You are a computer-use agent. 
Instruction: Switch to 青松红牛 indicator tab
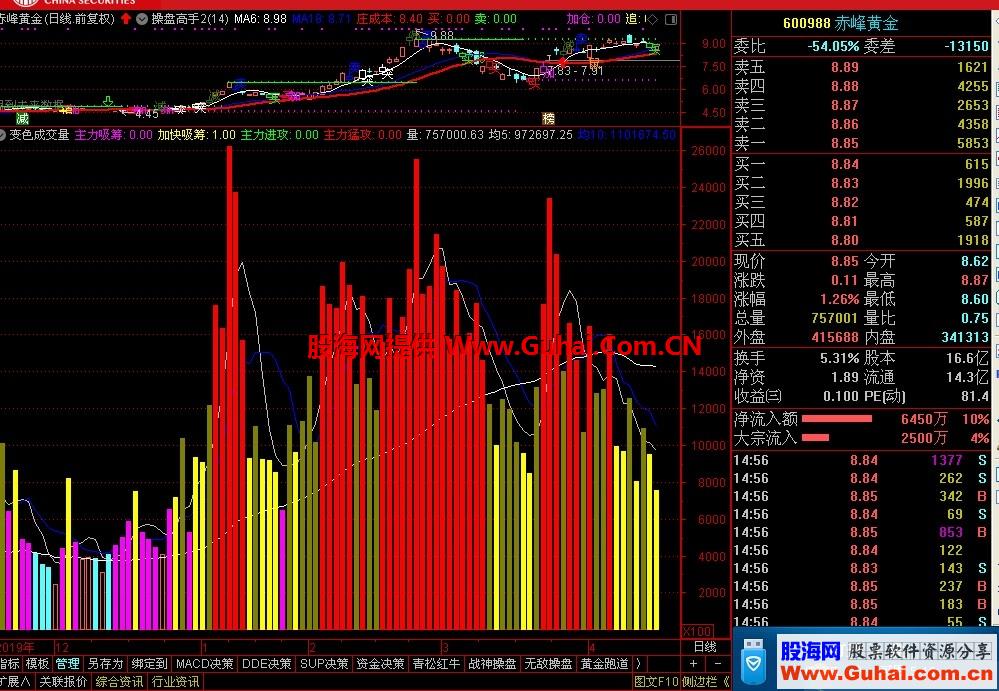tap(436, 664)
